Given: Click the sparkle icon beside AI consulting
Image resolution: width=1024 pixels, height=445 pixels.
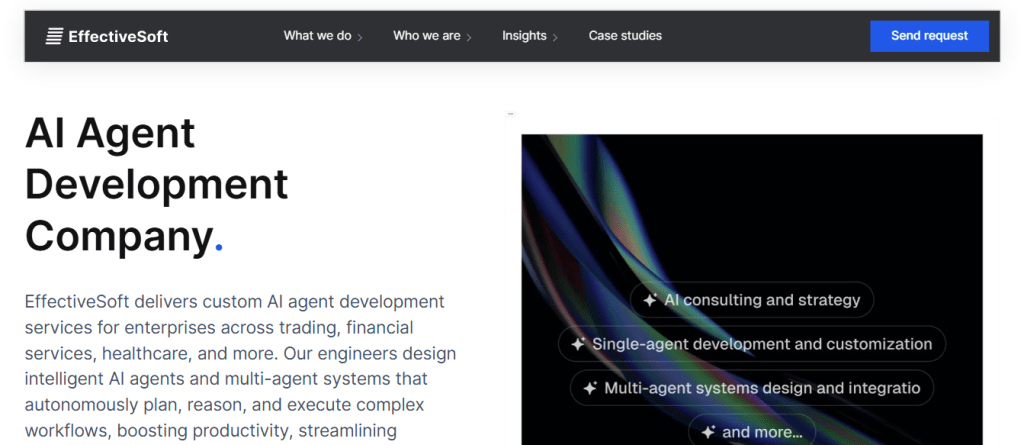Looking at the screenshot, I should pos(650,300).
